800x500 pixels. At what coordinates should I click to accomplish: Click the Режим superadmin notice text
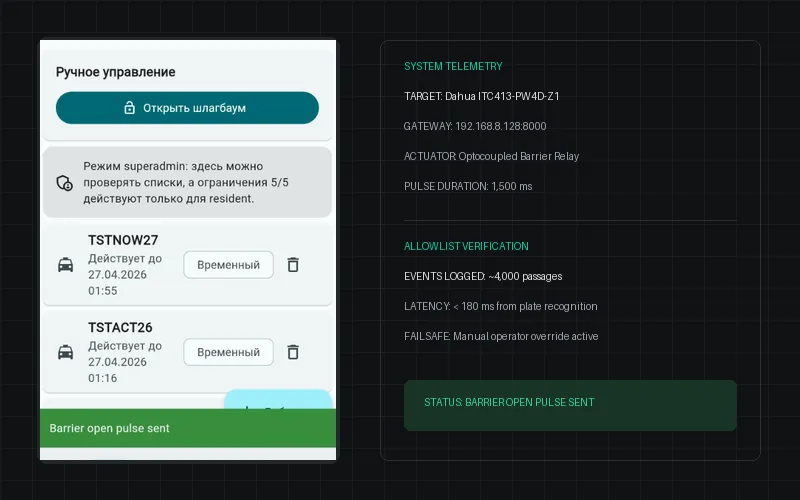pyautogui.click(x=186, y=182)
